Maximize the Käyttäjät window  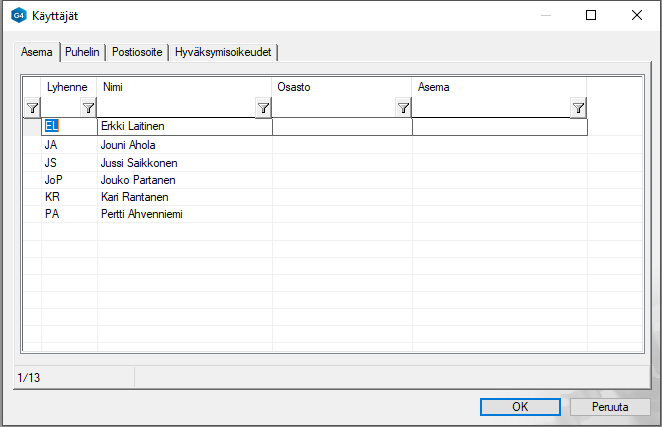point(591,15)
